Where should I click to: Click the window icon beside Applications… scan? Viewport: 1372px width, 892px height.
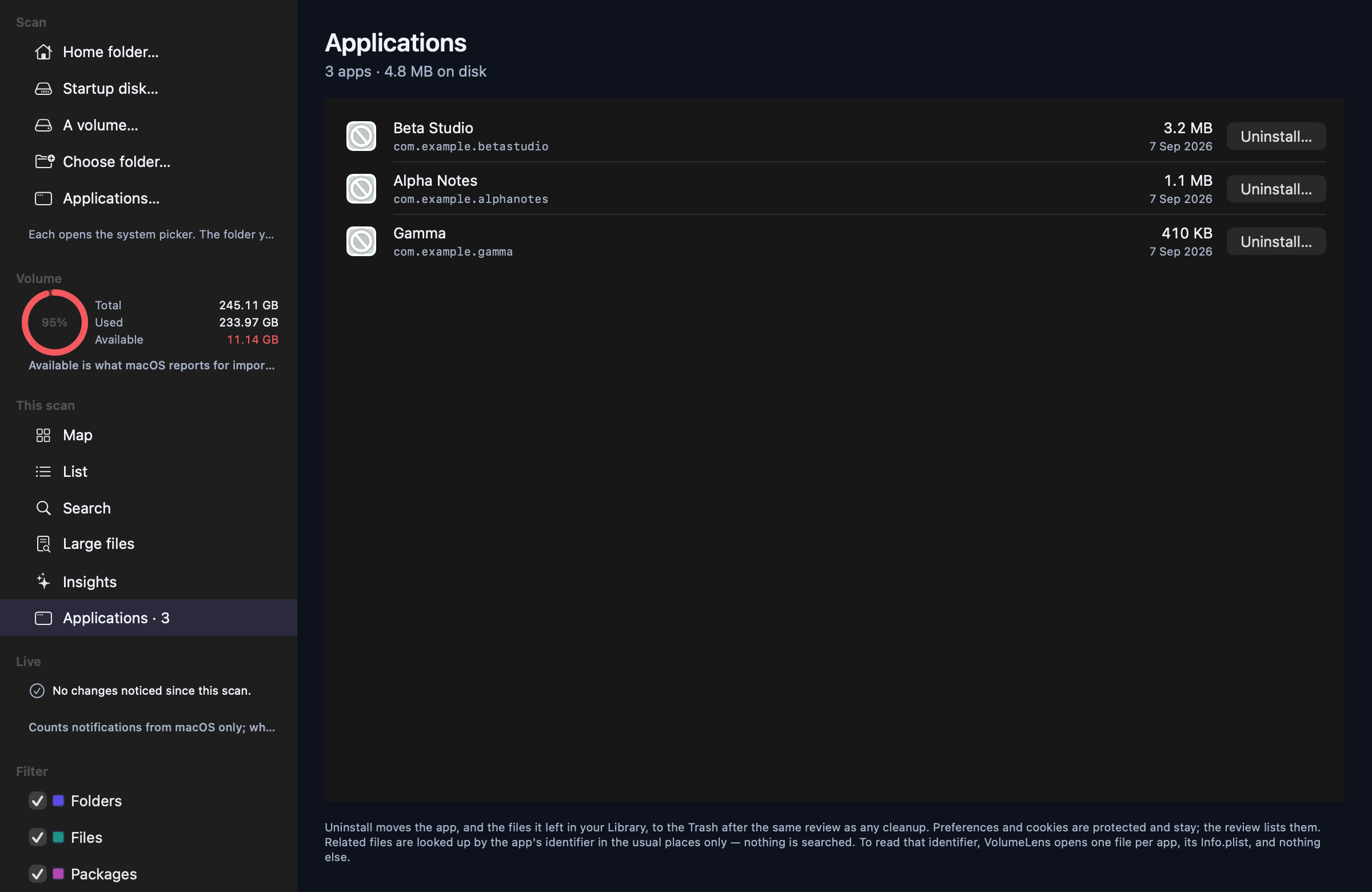pyautogui.click(x=43, y=198)
